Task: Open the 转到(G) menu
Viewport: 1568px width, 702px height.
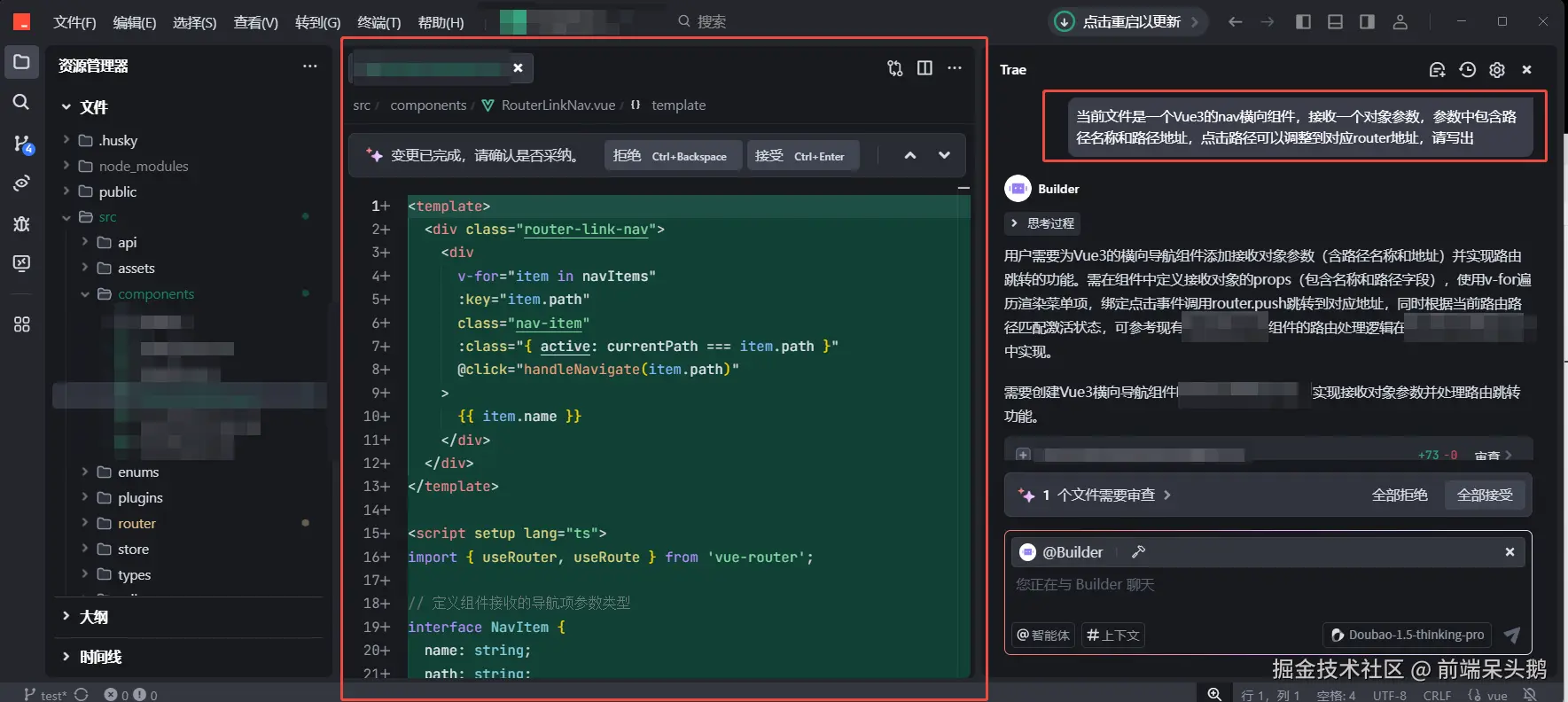Action: [x=317, y=22]
